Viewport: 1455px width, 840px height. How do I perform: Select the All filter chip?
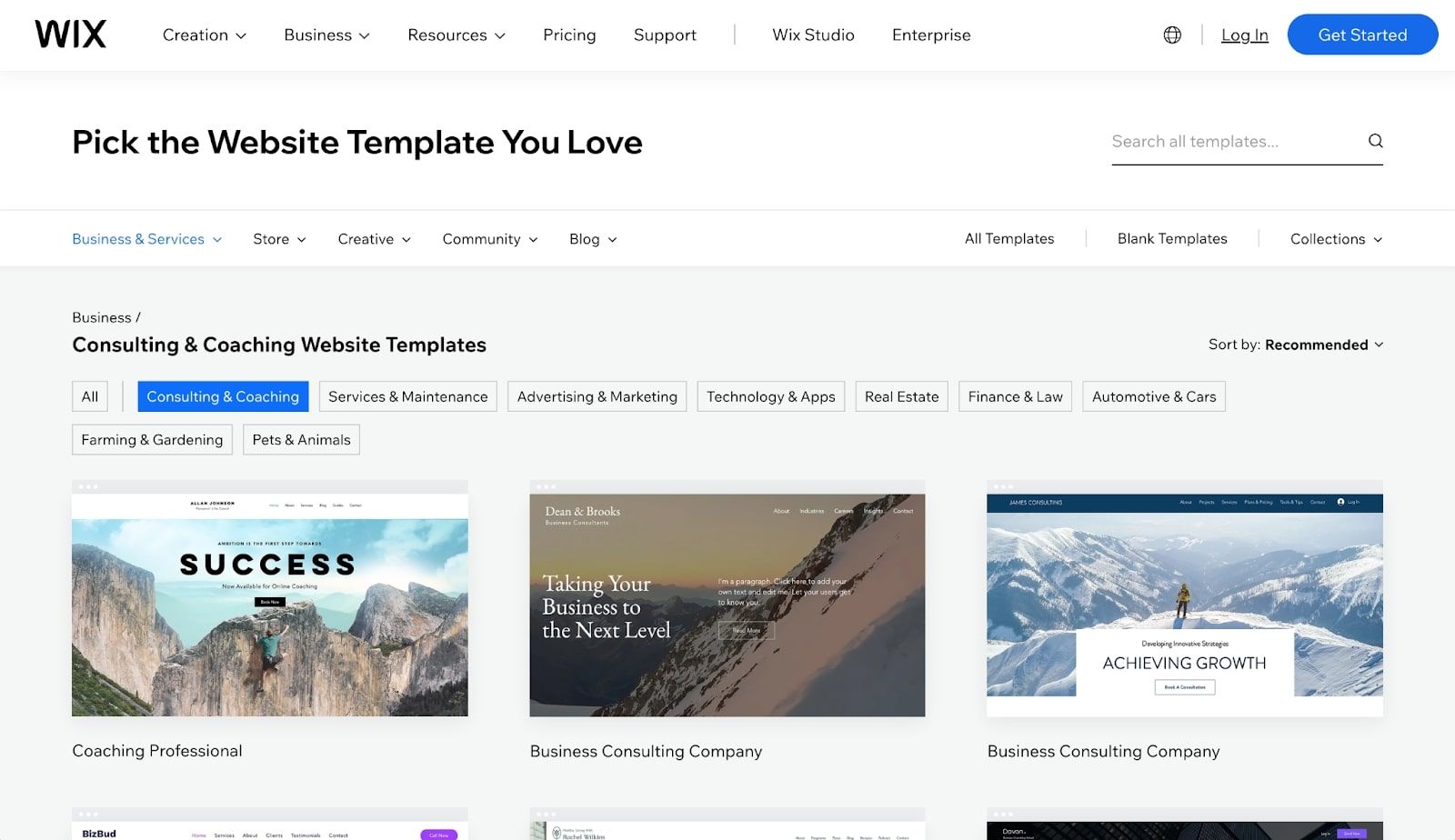coord(90,396)
